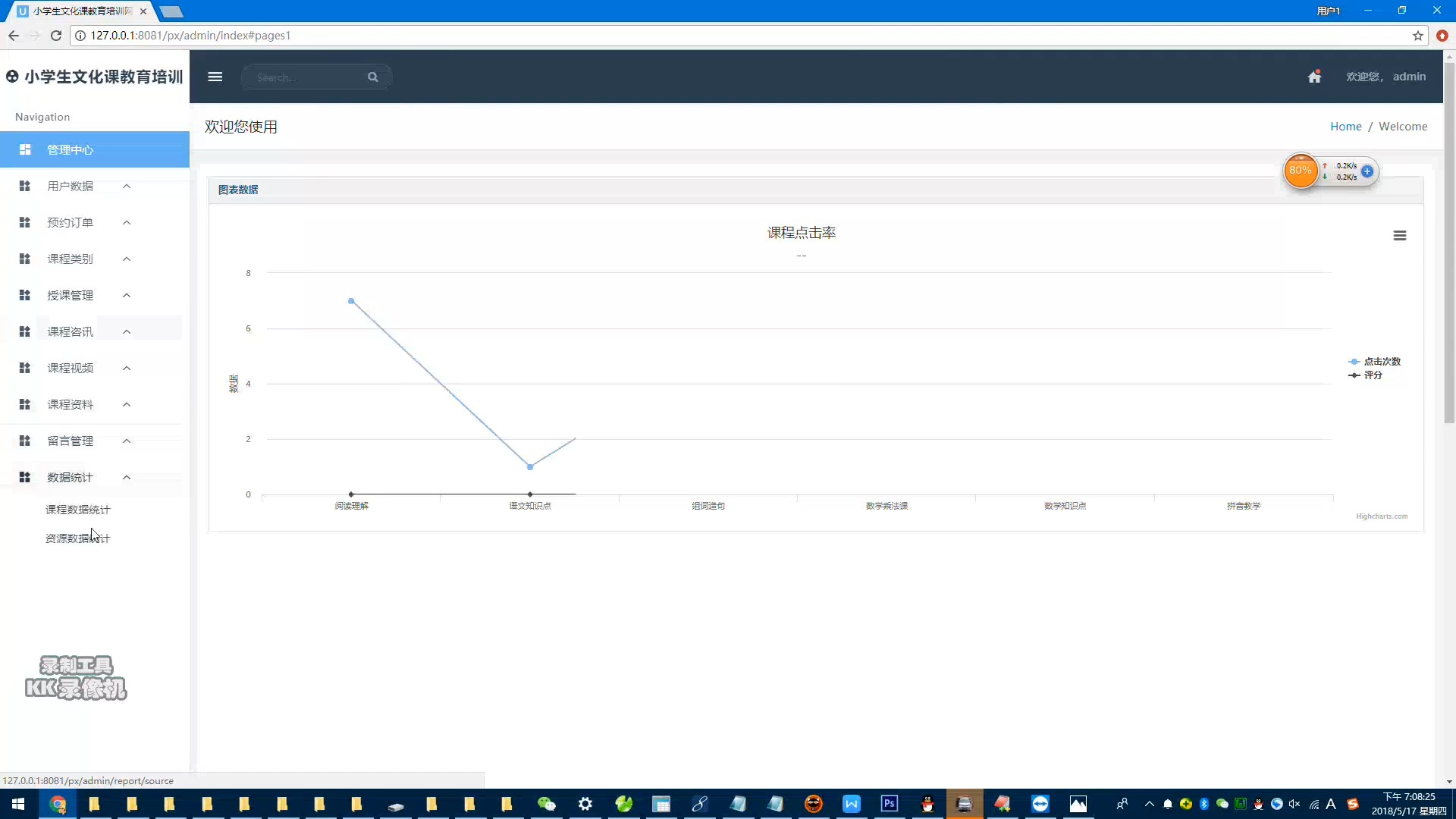
Task: Click the 授课管理 sidebar icon
Action: [25, 295]
